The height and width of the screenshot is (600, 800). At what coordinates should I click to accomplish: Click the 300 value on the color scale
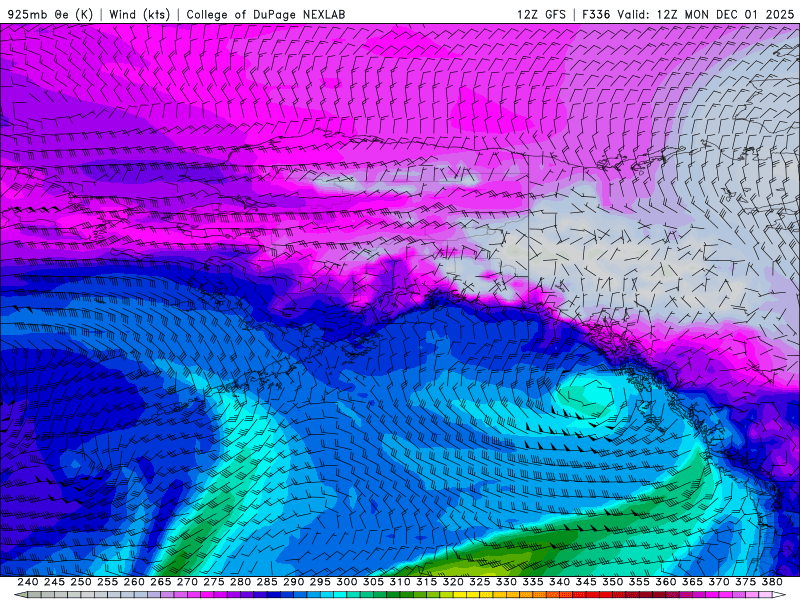(x=346, y=582)
